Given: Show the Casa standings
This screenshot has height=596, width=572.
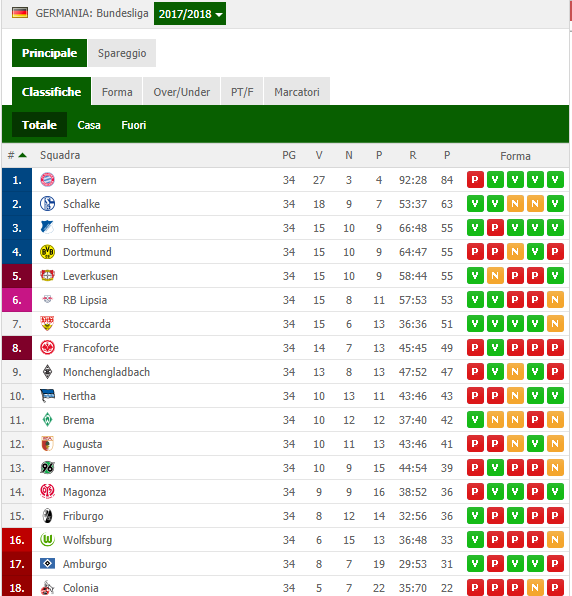Looking at the screenshot, I should coord(89,125).
